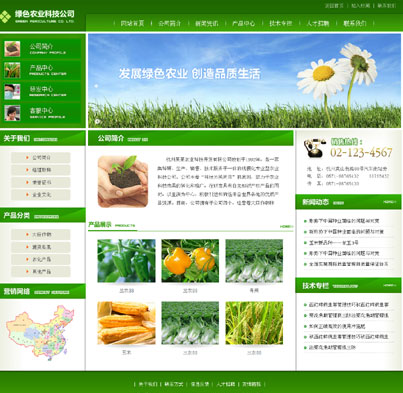Click the green diamond company logo icon

tap(5, 17)
